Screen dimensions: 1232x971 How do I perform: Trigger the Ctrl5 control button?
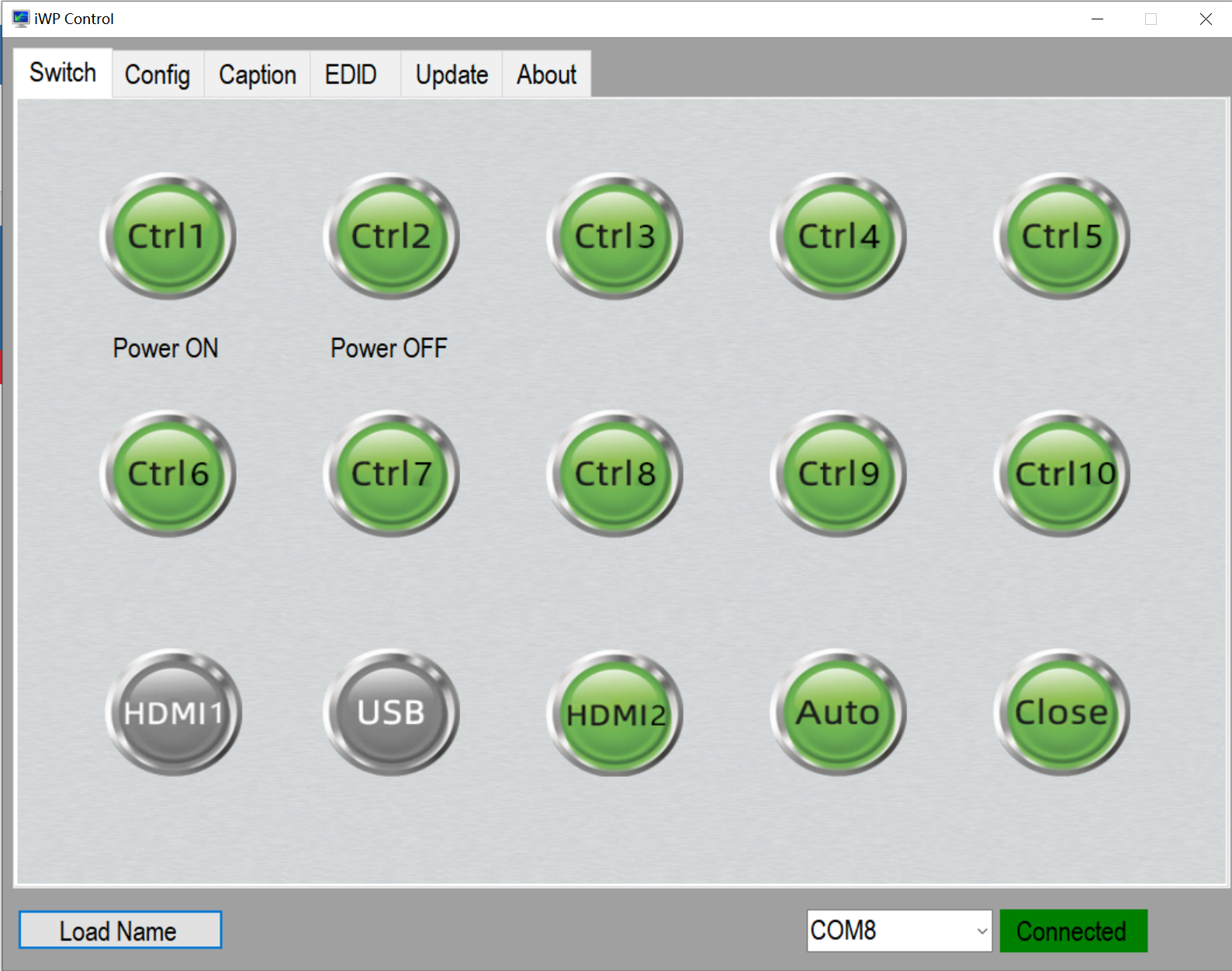tap(1061, 236)
